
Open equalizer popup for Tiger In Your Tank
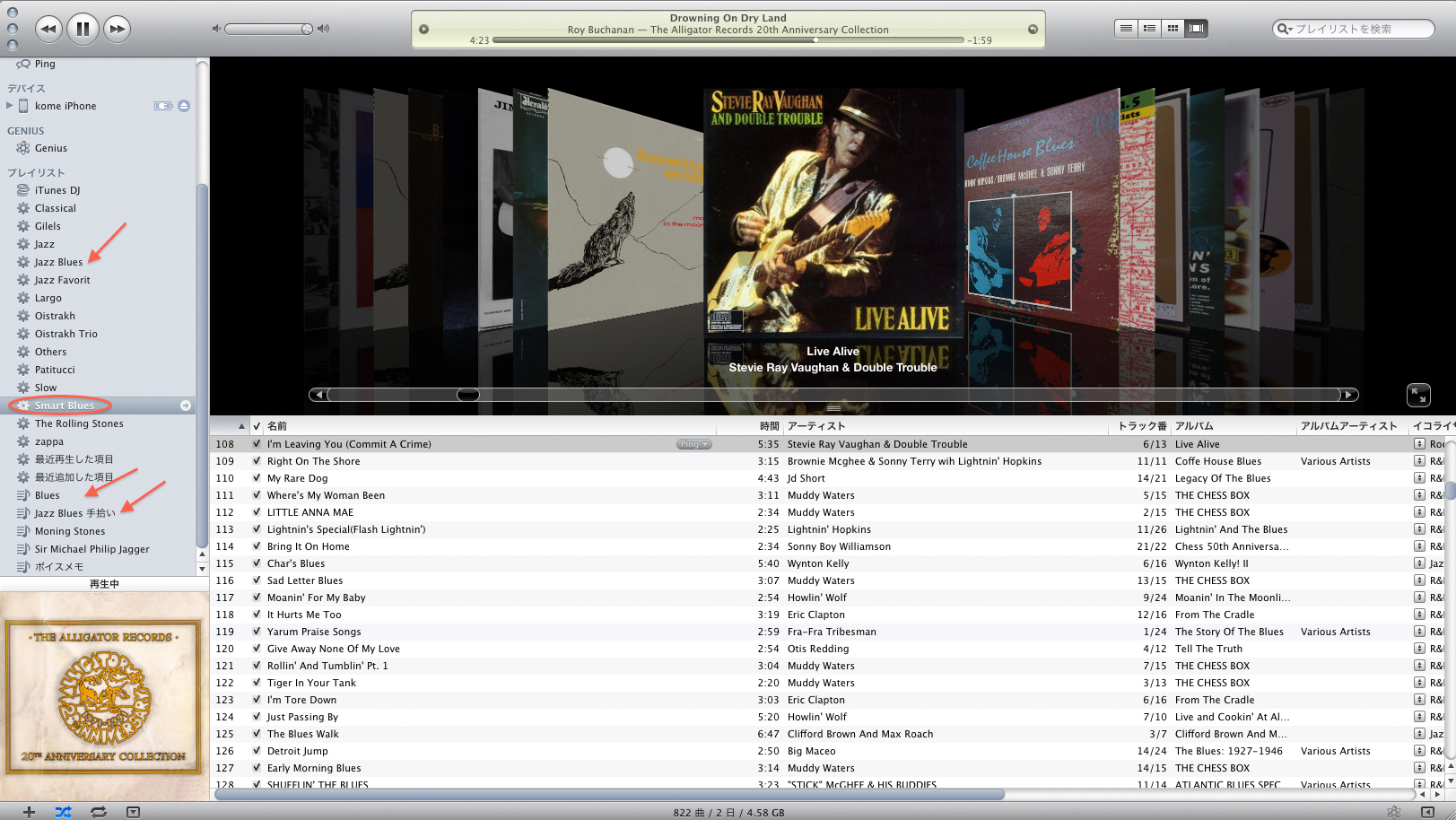pyautogui.click(x=1419, y=683)
